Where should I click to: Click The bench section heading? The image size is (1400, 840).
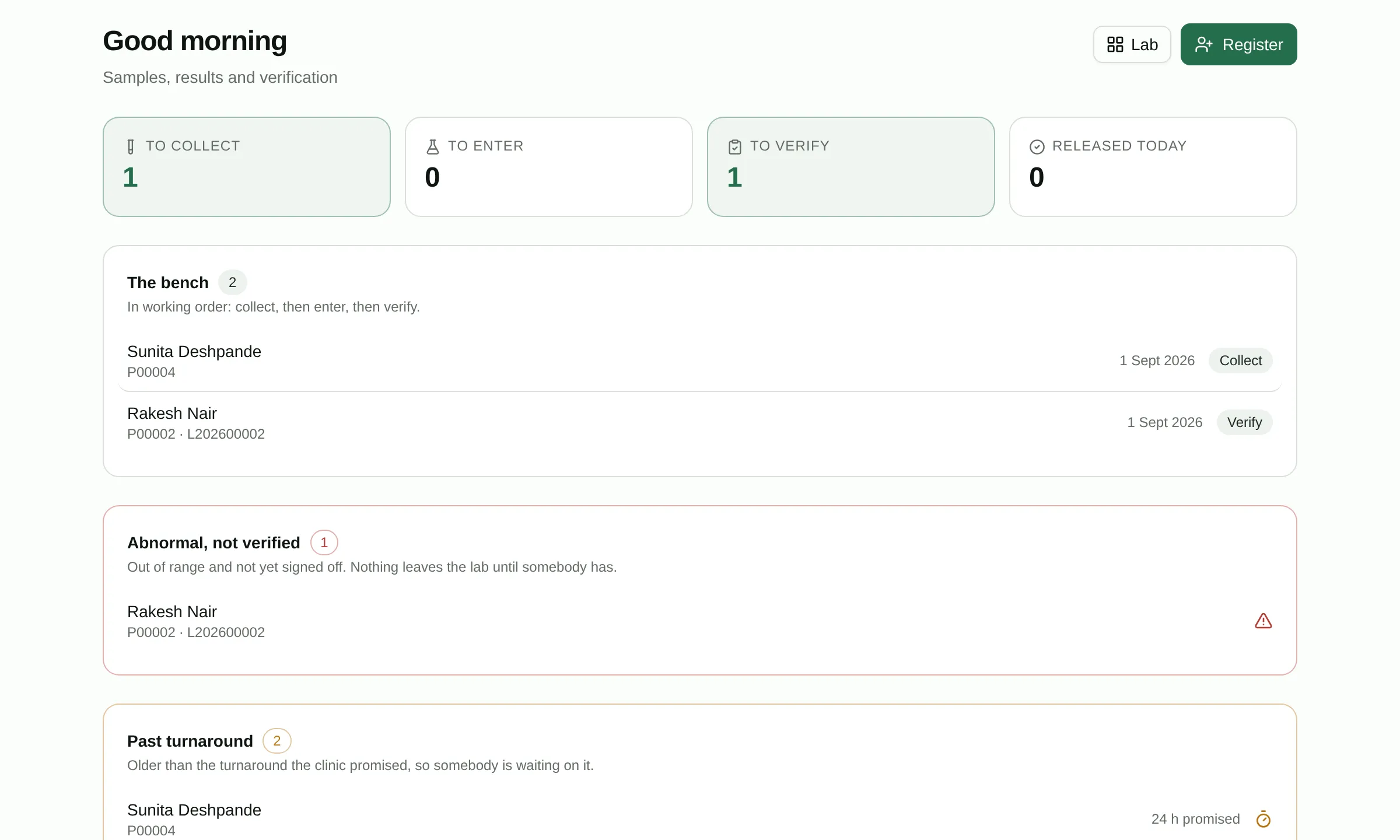168,282
